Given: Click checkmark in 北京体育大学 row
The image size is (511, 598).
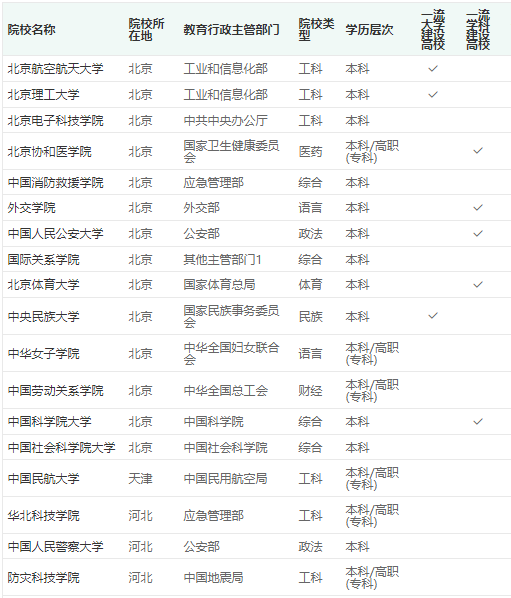Looking at the screenshot, I should [x=478, y=285].
